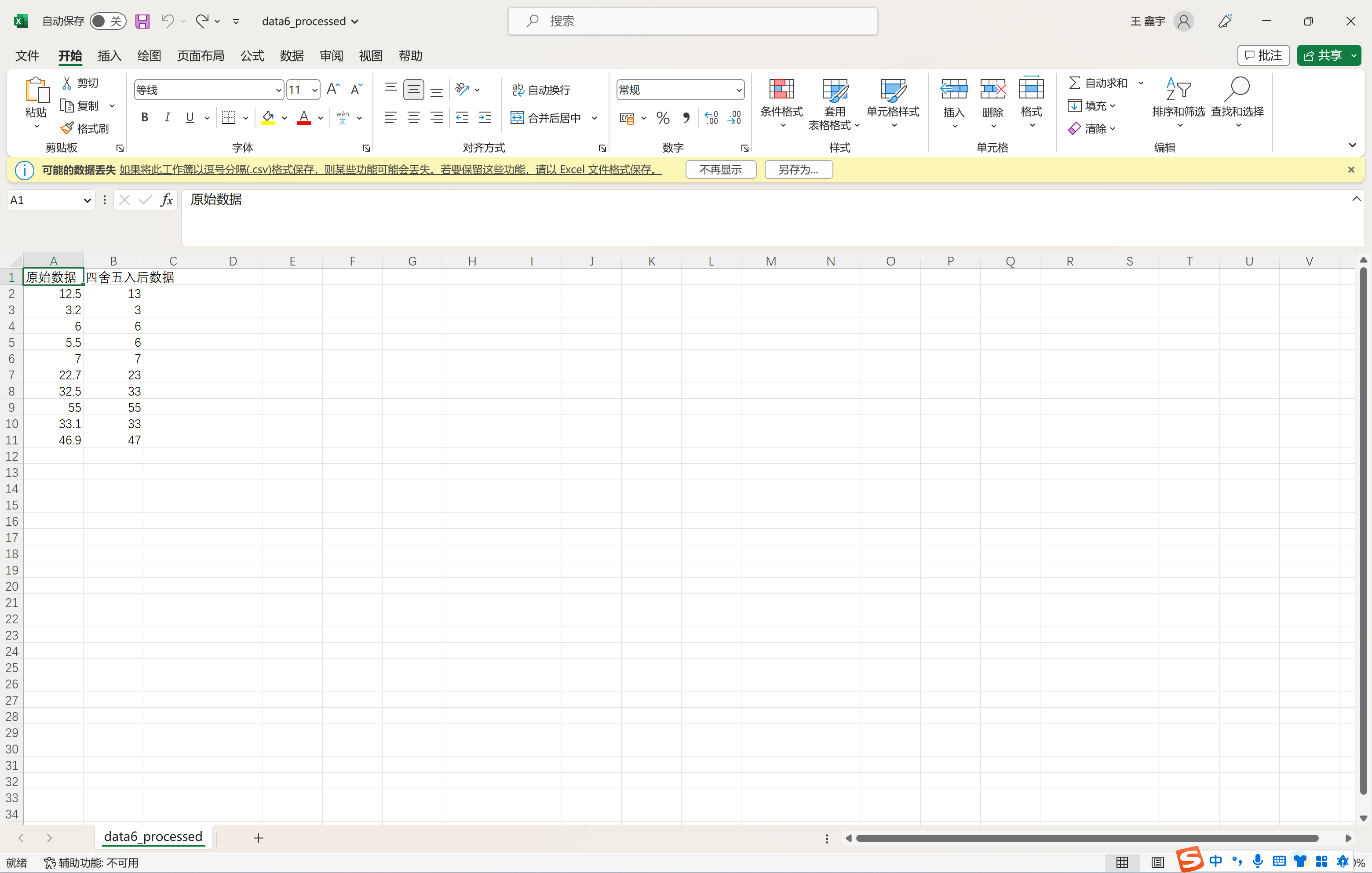
Task: Toggle Bold formatting
Action: [x=145, y=118]
